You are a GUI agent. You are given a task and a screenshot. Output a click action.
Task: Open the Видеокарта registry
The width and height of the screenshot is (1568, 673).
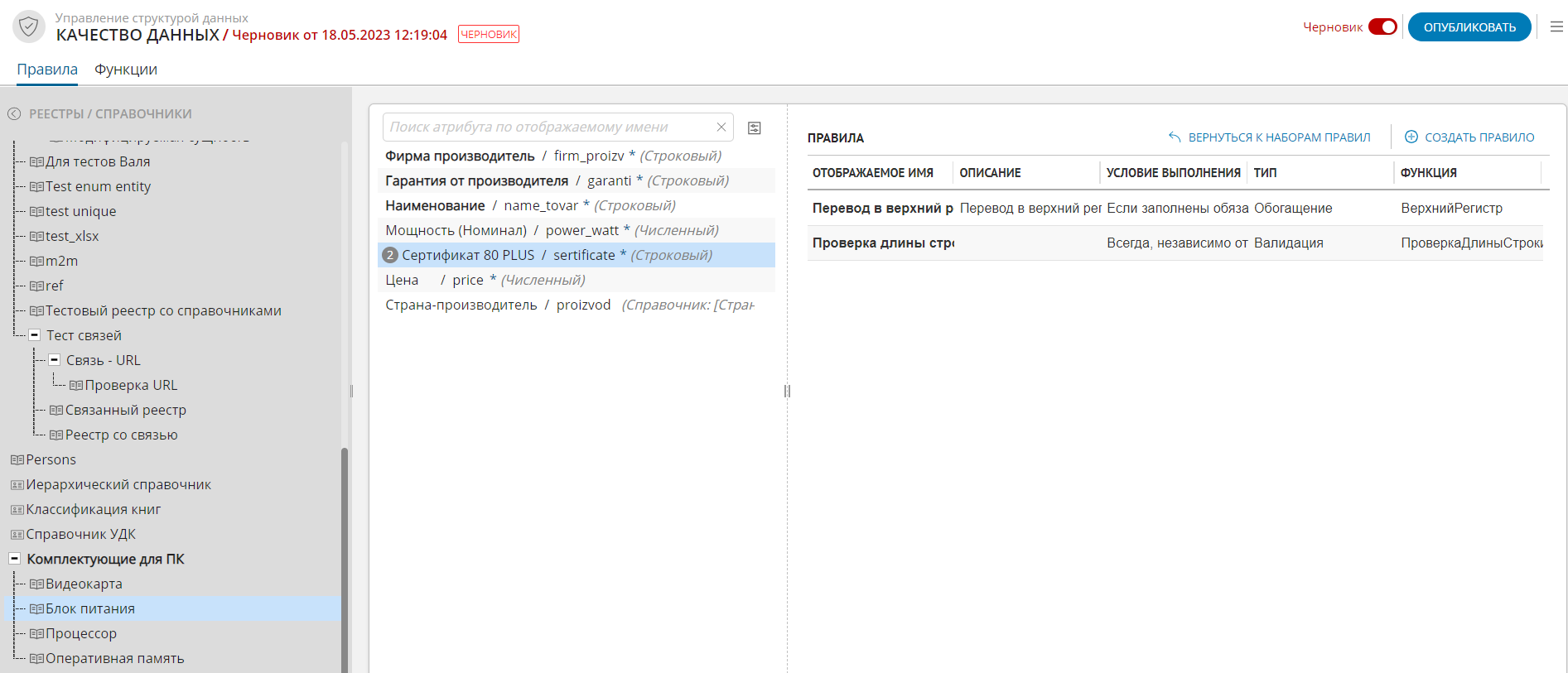84,584
